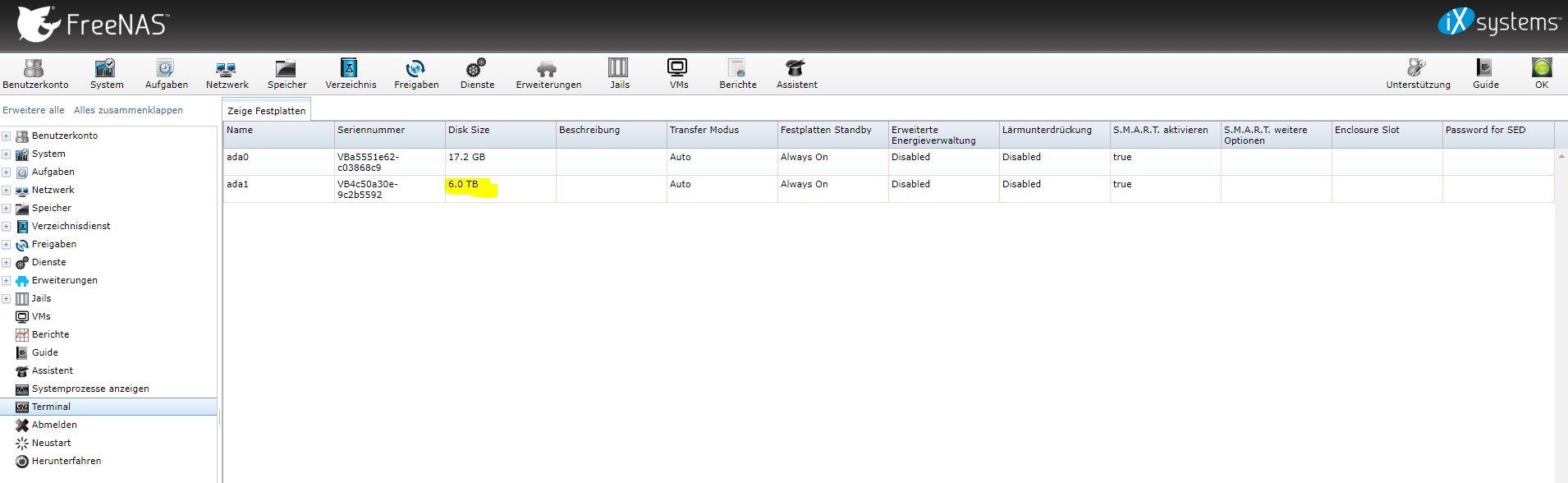The height and width of the screenshot is (483, 1568).
Task: Sort by Disk Size column header
Action: 500,135
